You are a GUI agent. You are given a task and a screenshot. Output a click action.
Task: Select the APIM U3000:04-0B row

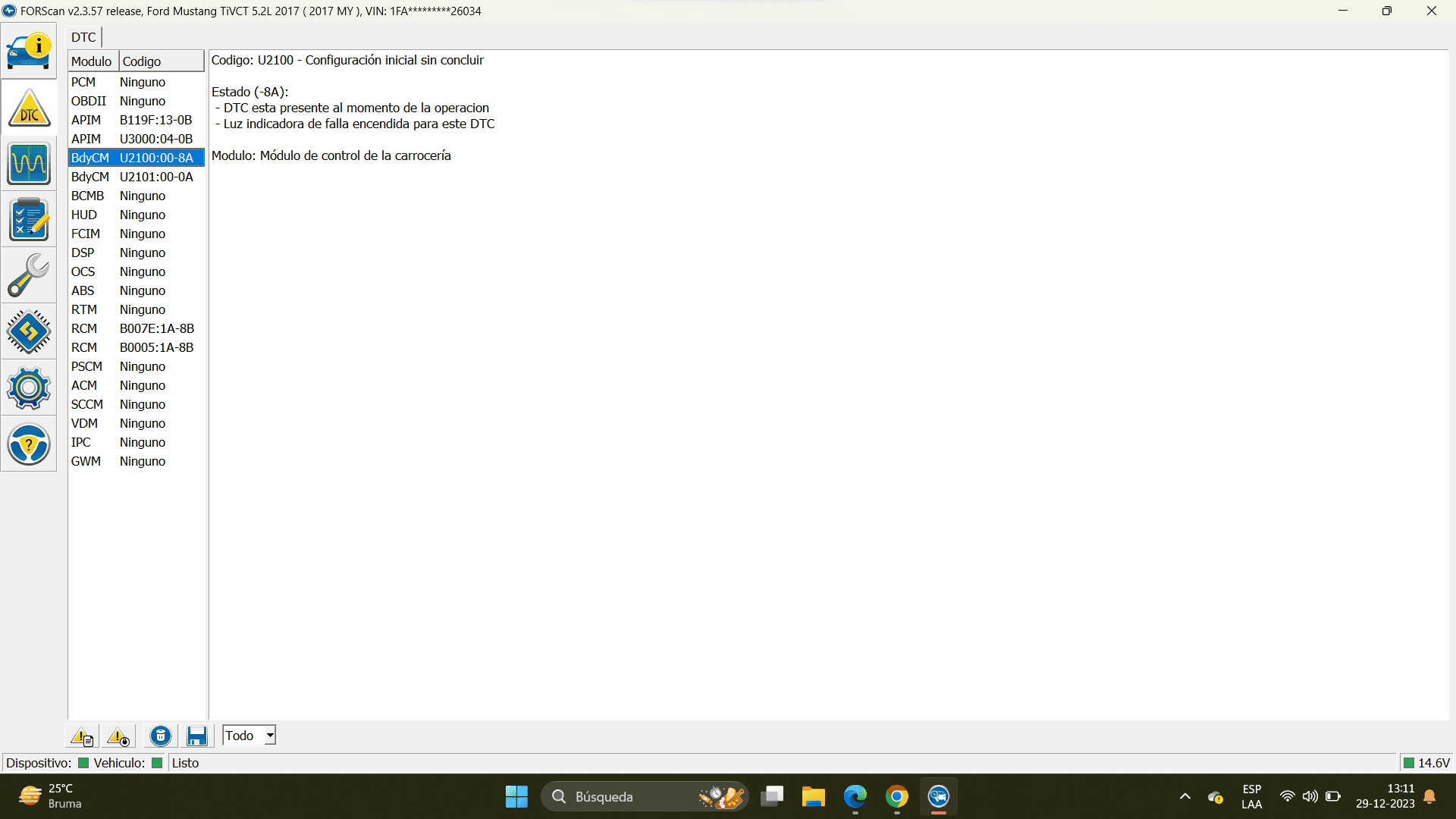click(136, 139)
